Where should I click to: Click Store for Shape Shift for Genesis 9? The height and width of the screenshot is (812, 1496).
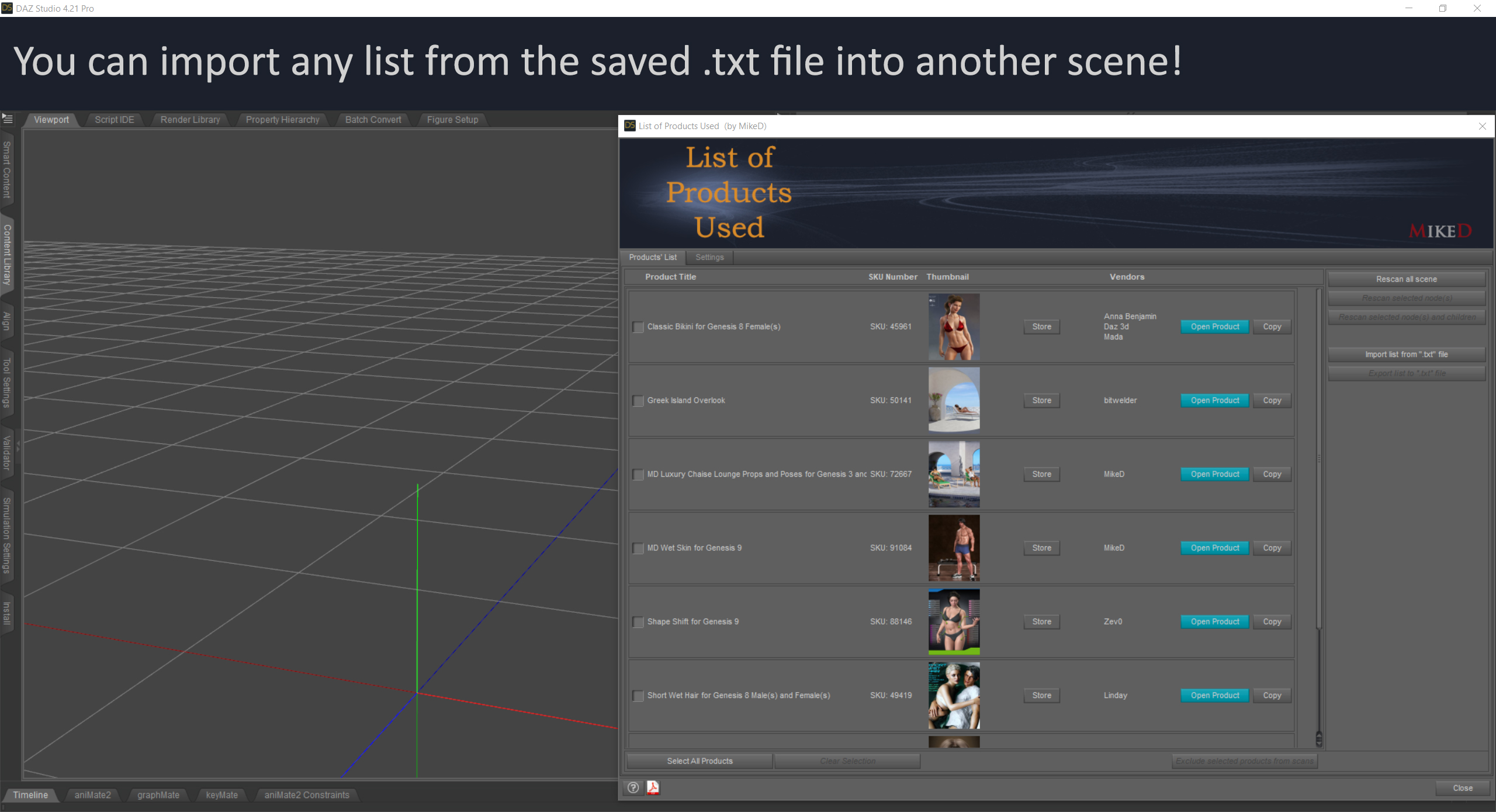point(1041,622)
